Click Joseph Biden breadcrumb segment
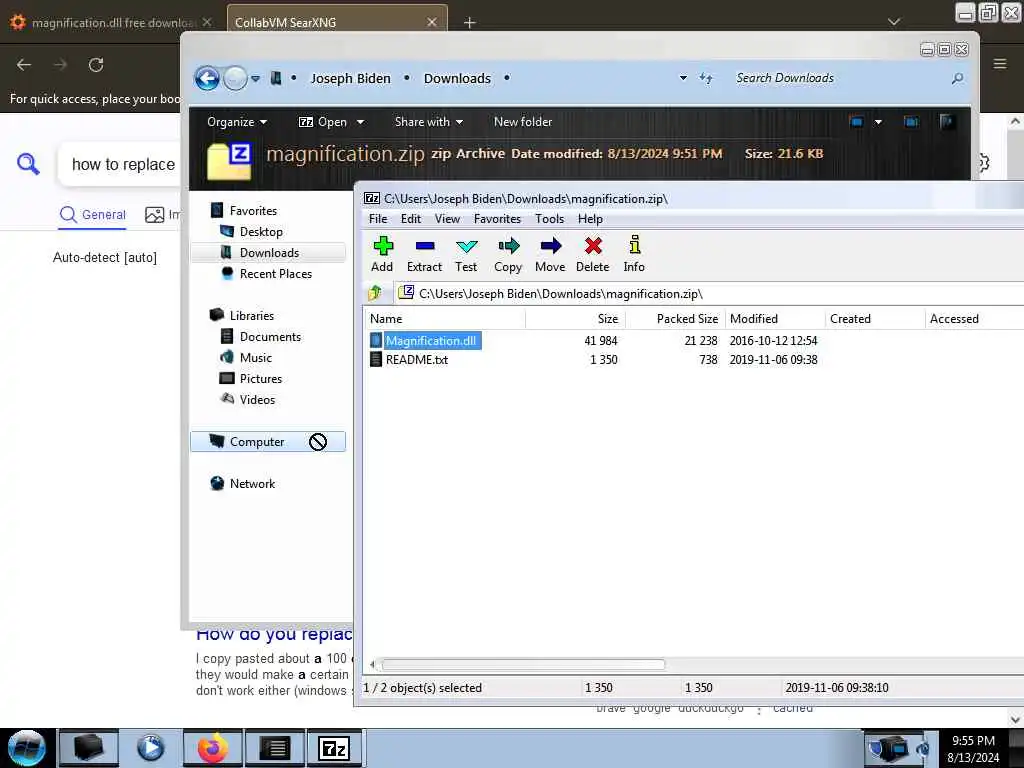The width and height of the screenshot is (1024, 768). (x=351, y=78)
